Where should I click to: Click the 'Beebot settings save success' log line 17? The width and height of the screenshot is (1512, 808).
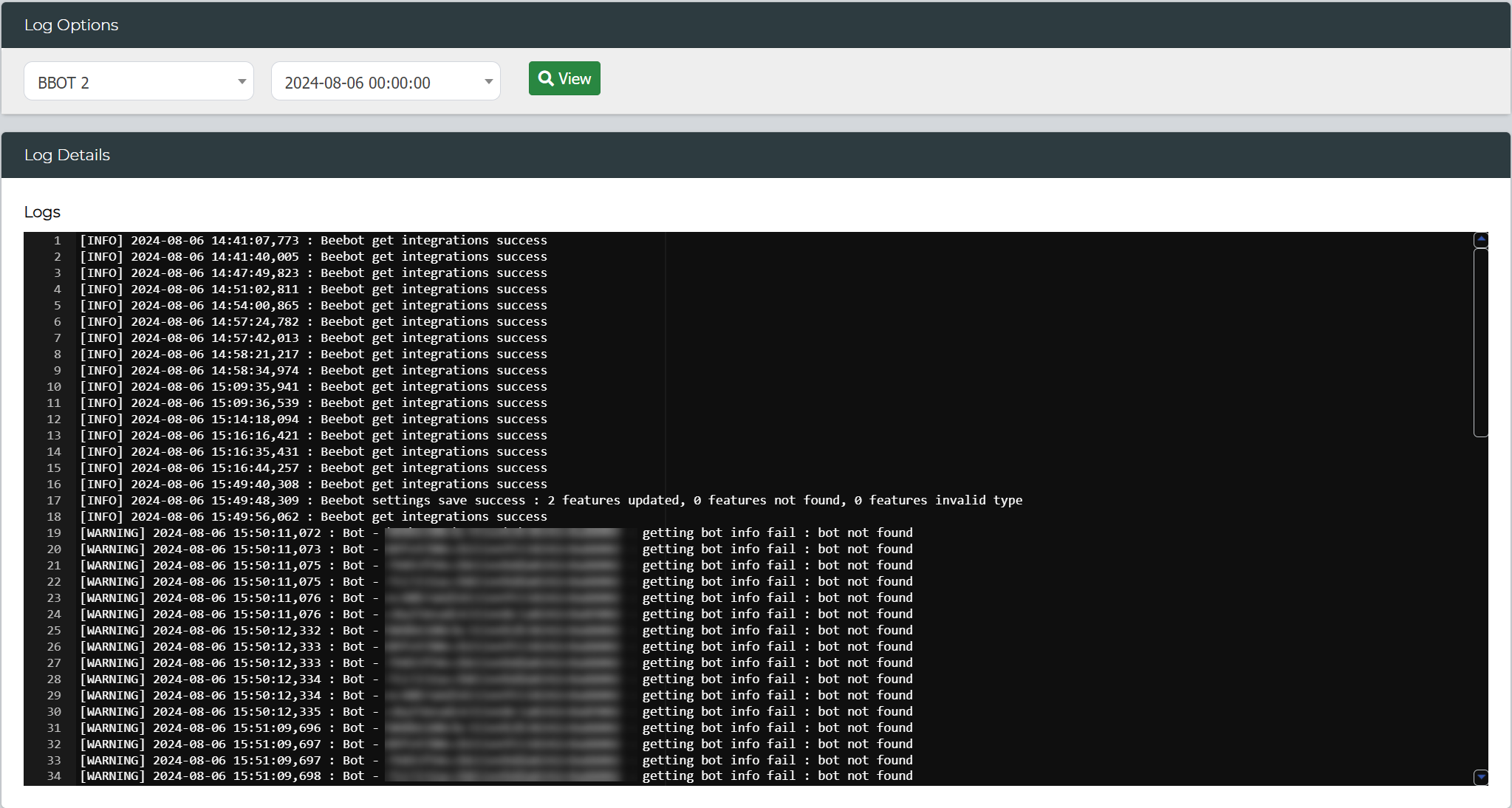point(551,500)
